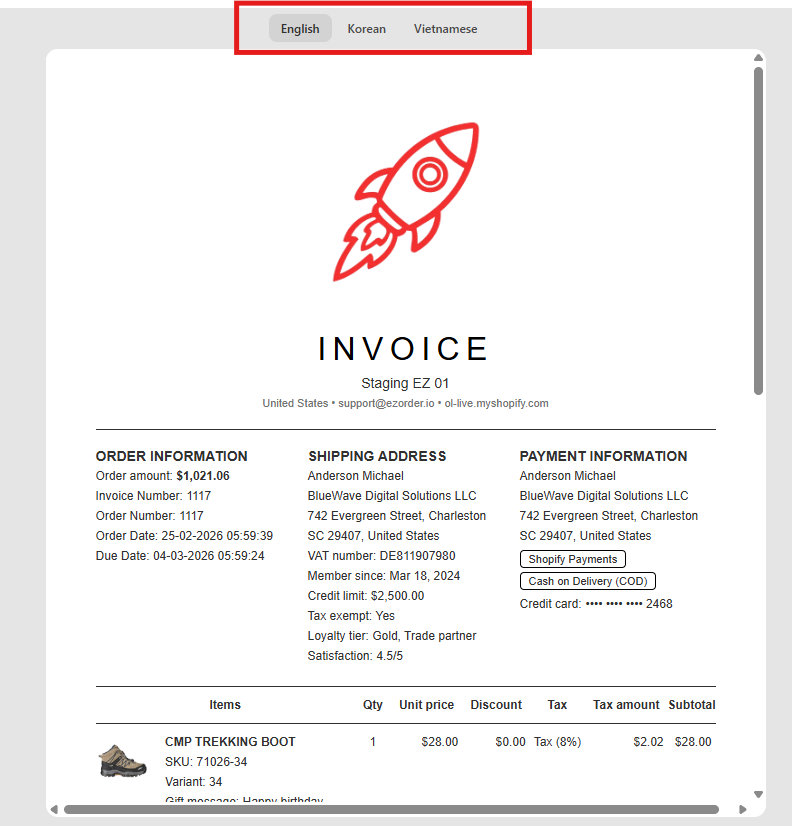The height and width of the screenshot is (826, 792).
Task: Click the Invoice Number: 1117 line
Action: (153, 496)
